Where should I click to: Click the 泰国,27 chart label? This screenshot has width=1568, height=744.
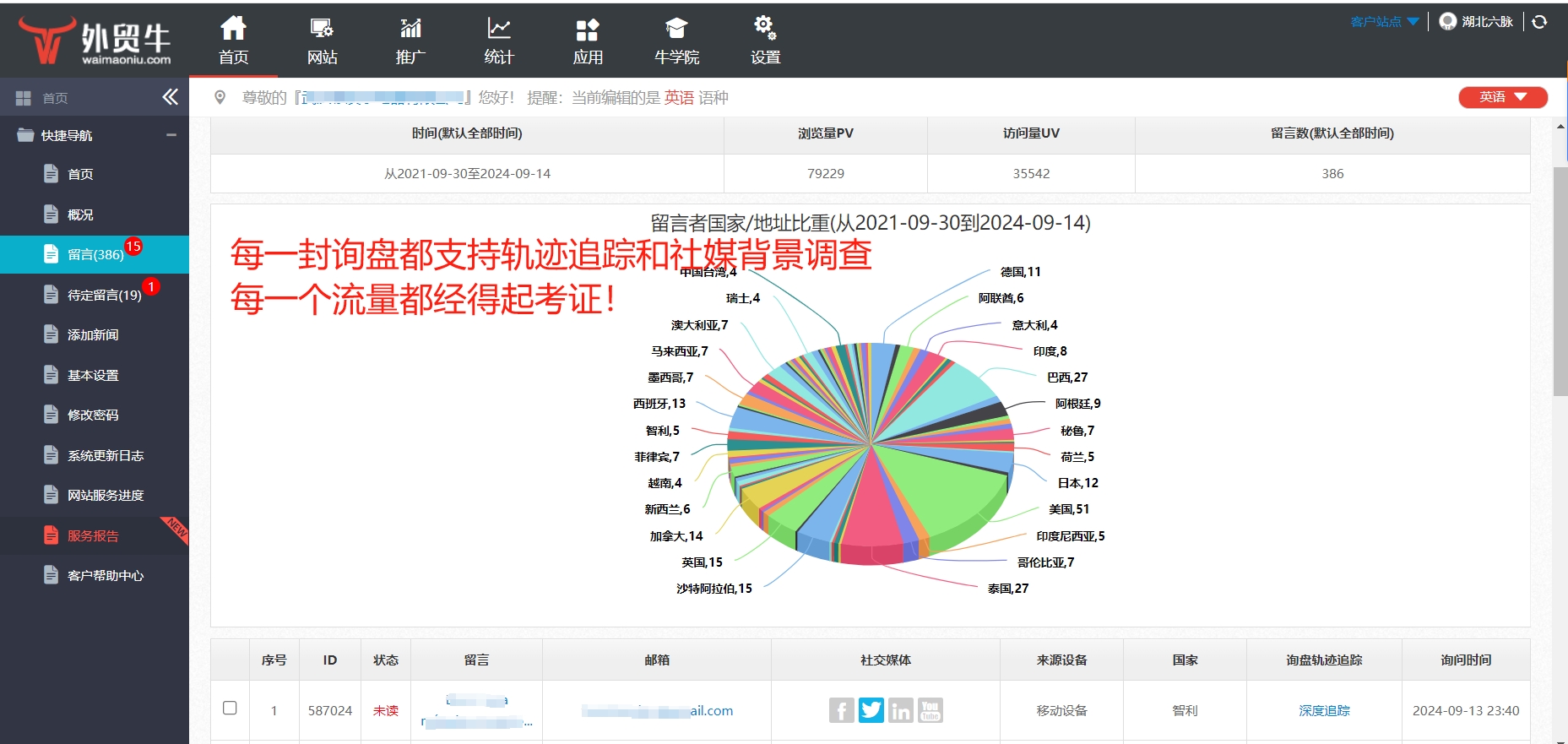1008,589
